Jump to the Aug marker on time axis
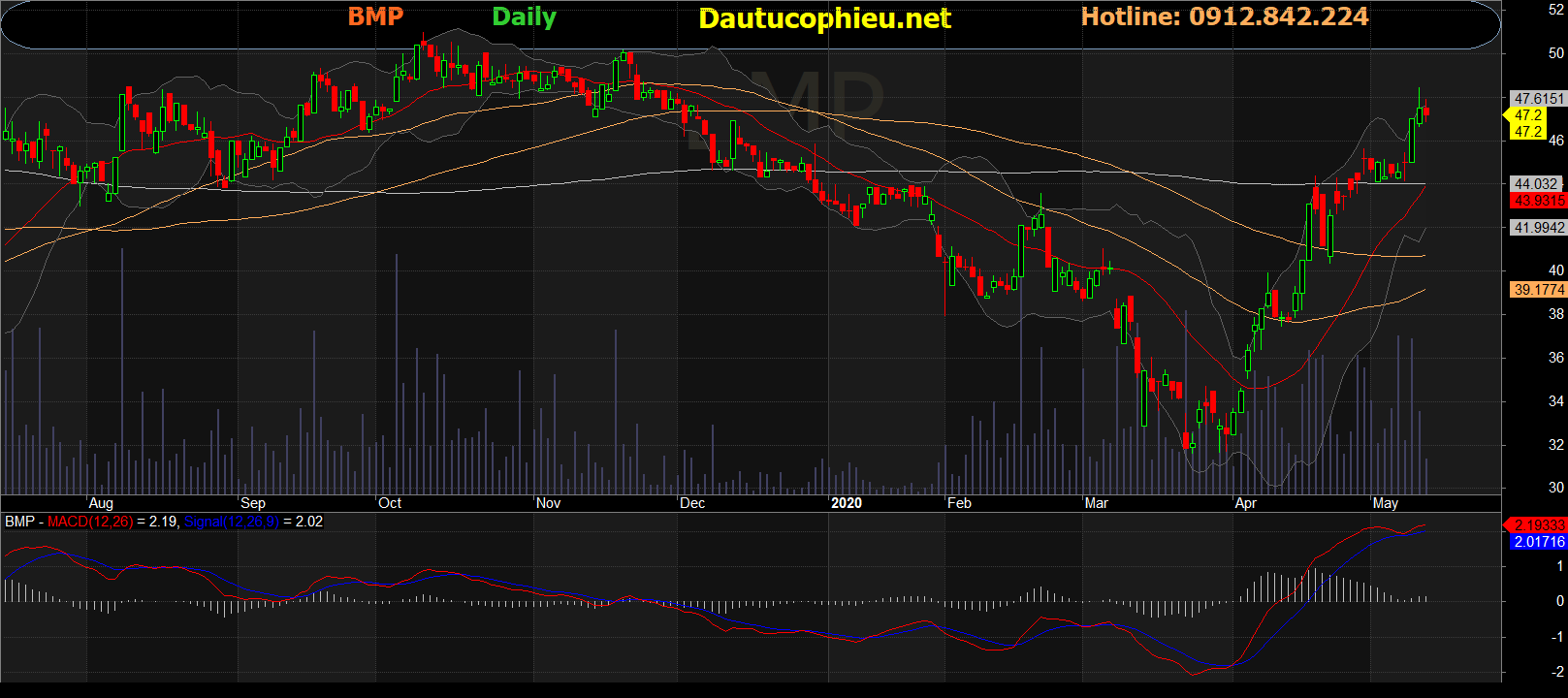Image resolution: width=1568 pixels, height=698 pixels. click(x=101, y=503)
